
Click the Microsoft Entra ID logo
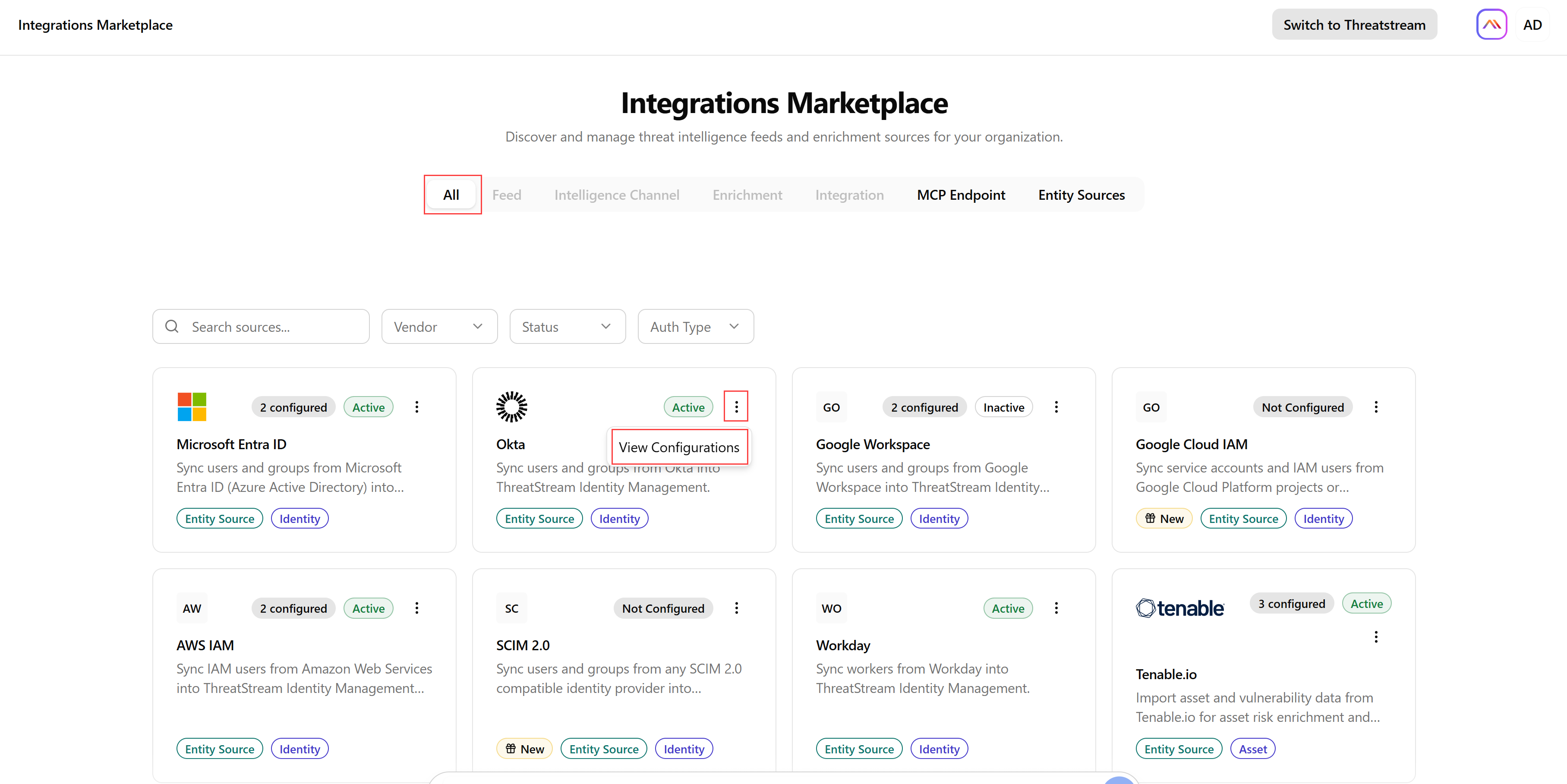tap(192, 407)
